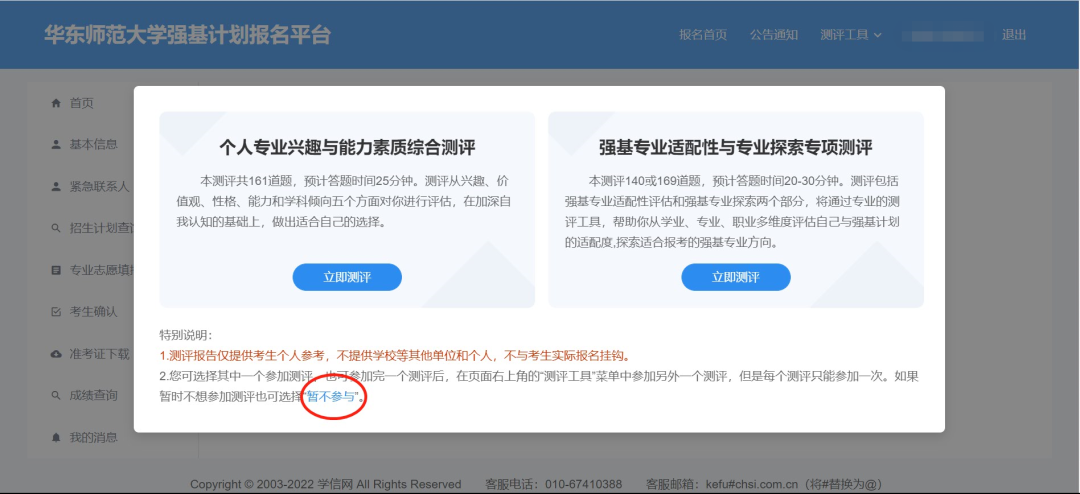This screenshot has width=1080, height=494.
Task: Click the list icon for 专业志愿填报
Action: pos(56,270)
